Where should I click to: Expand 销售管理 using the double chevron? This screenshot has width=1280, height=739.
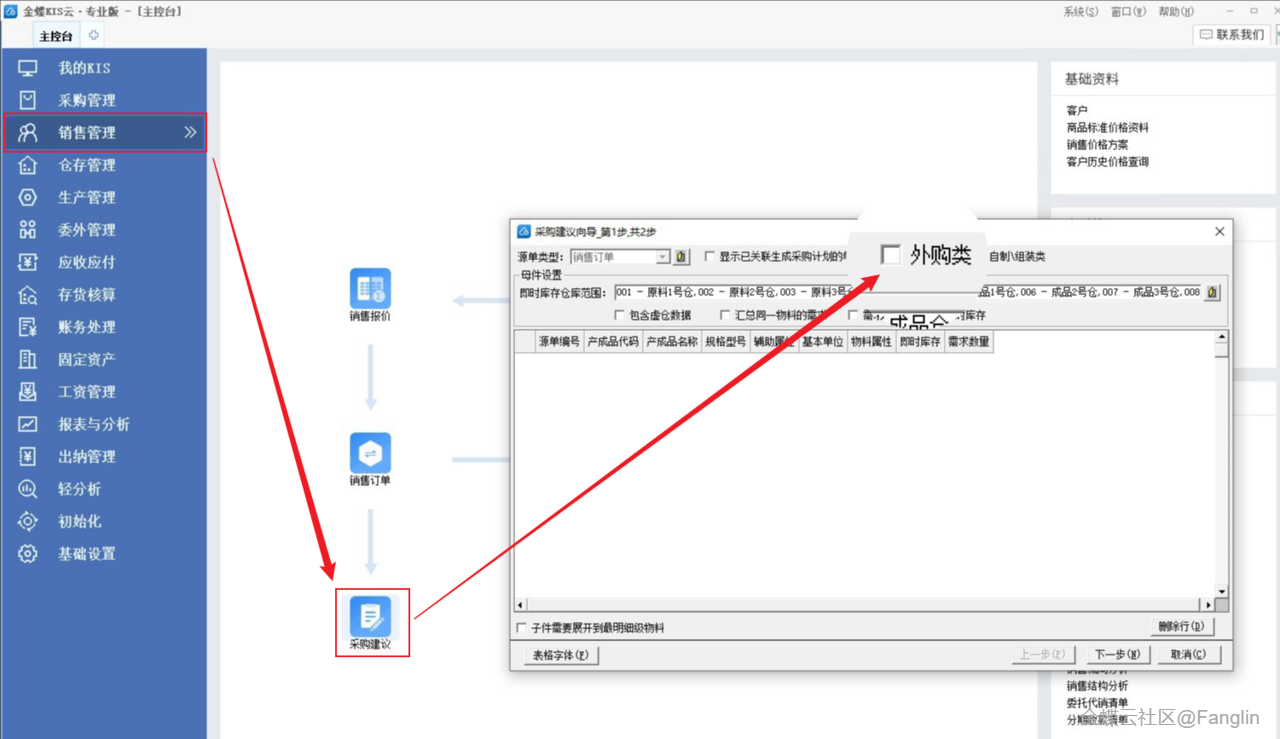pos(190,132)
